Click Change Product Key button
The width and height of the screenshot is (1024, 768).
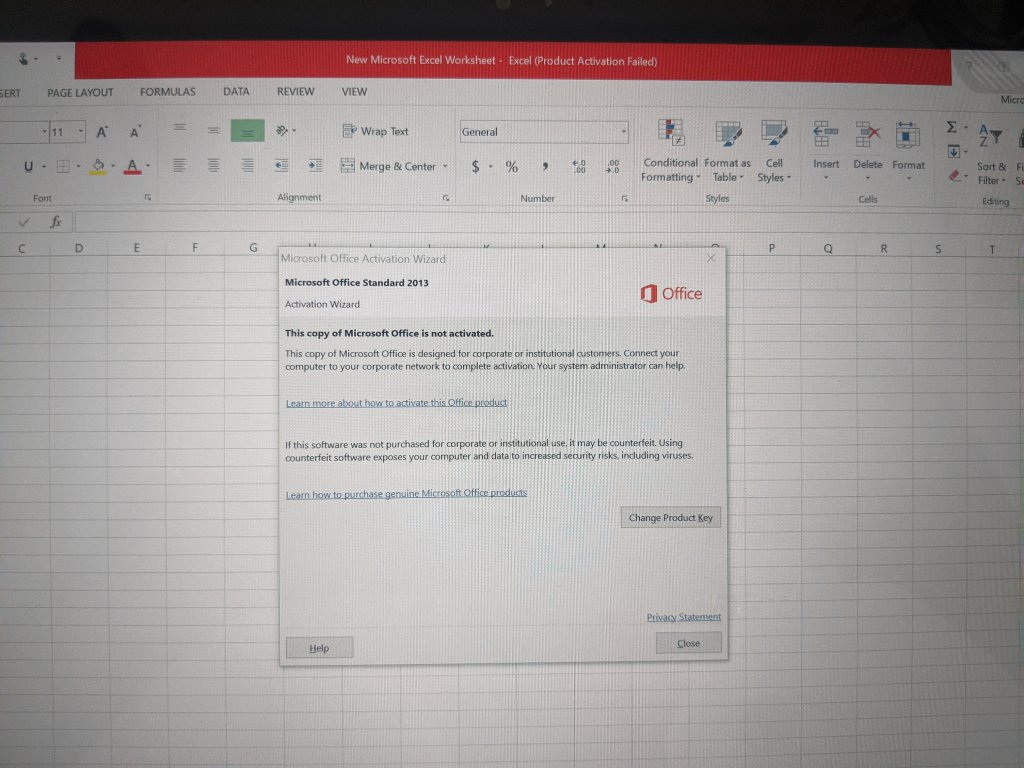pos(671,517)
